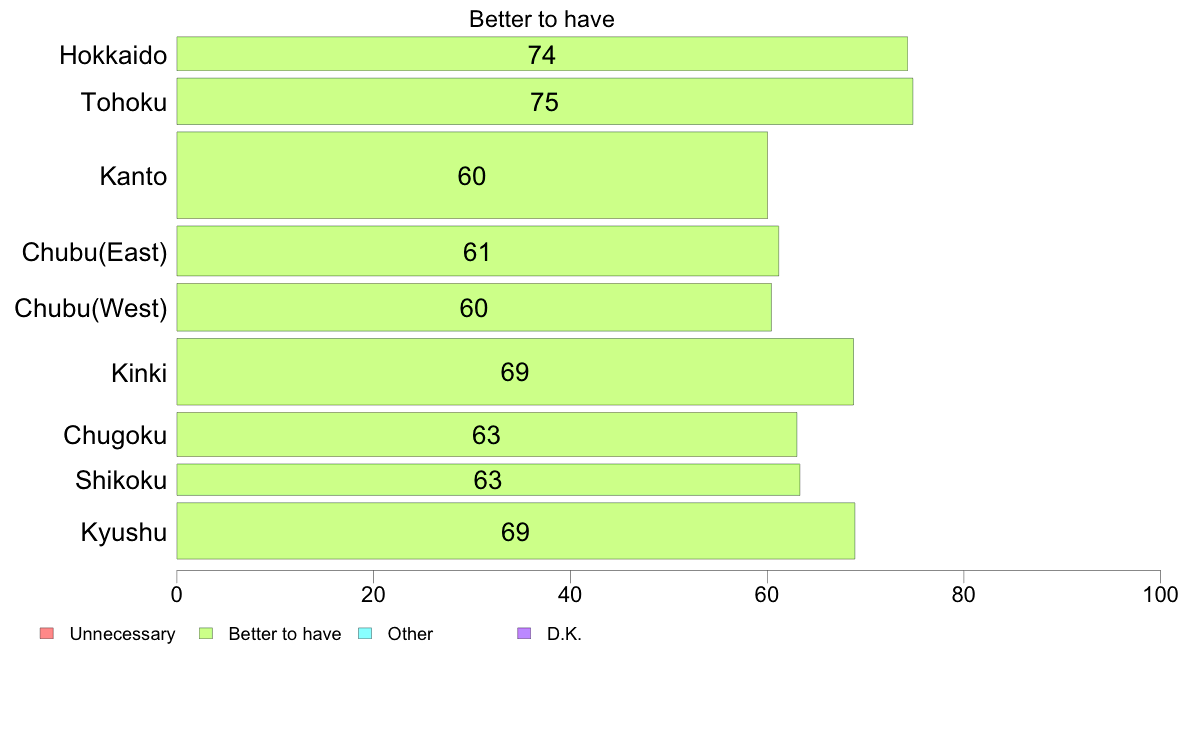Click the Kanto bar with value 60
1188x736 pixels.
click(472, 175)
